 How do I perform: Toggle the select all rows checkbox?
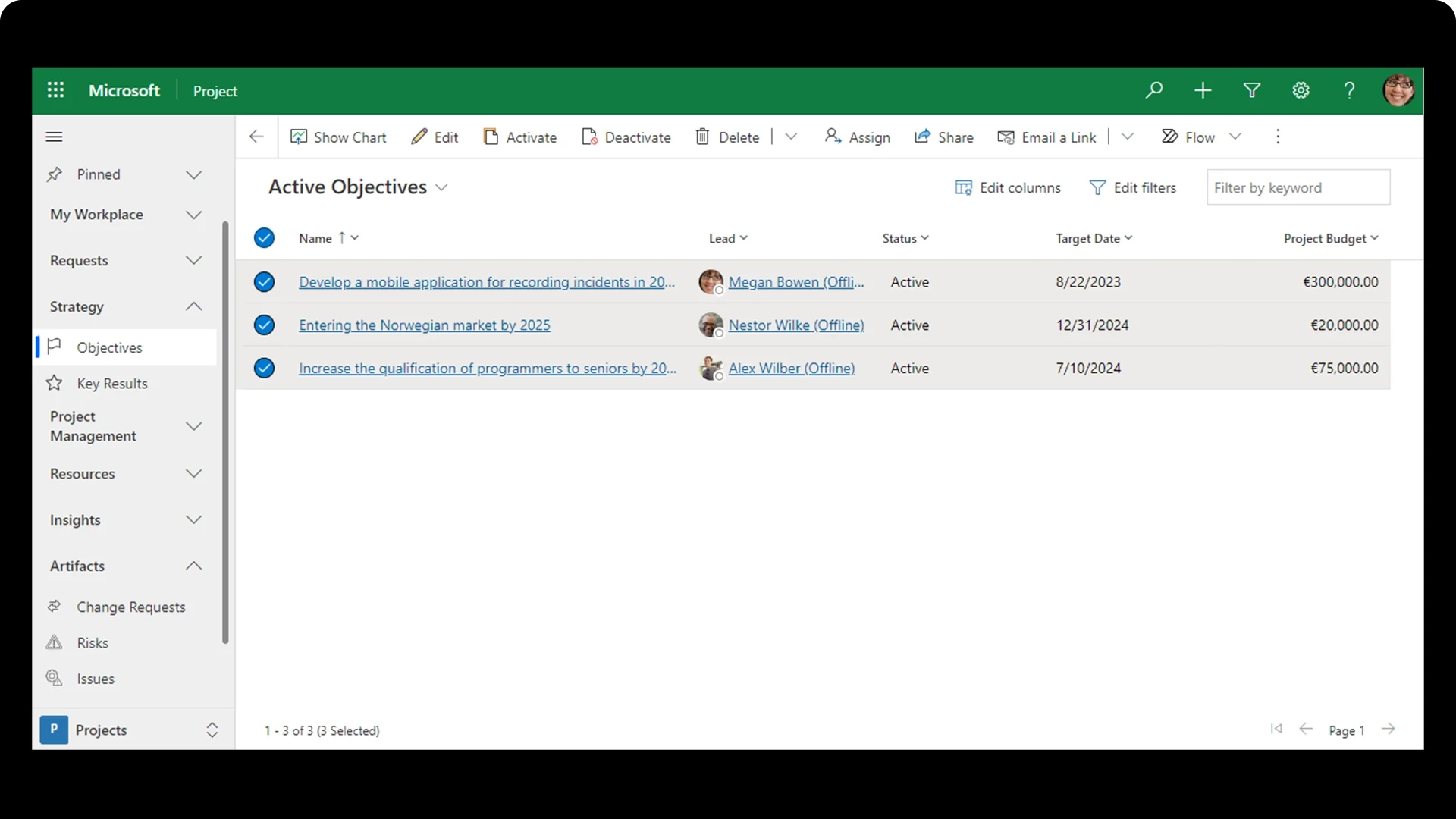click(x=264, y=238)
